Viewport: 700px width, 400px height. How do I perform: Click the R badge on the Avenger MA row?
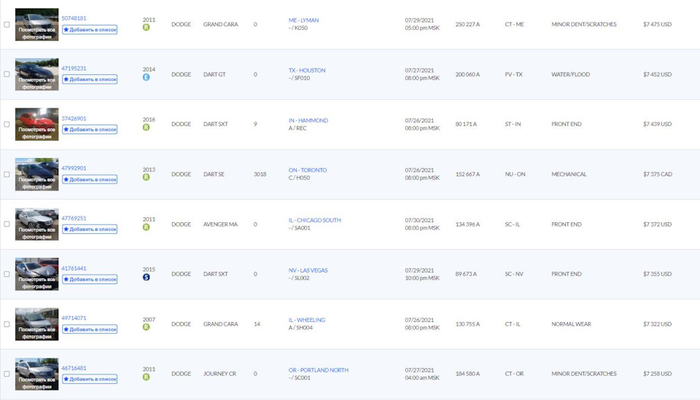tap(149, 228)
